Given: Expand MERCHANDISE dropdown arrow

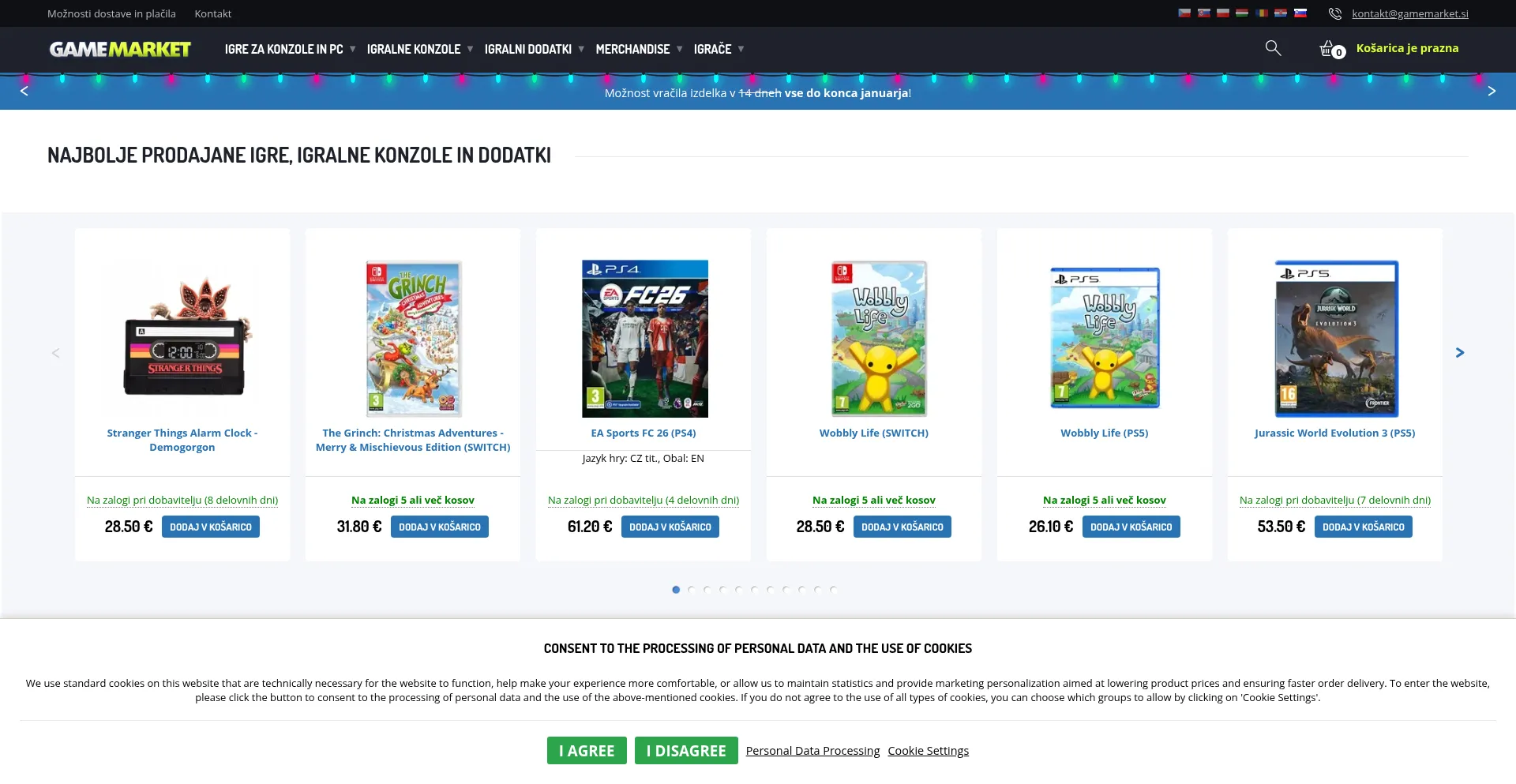Looking at the screenshot, I should coord(679,49).
